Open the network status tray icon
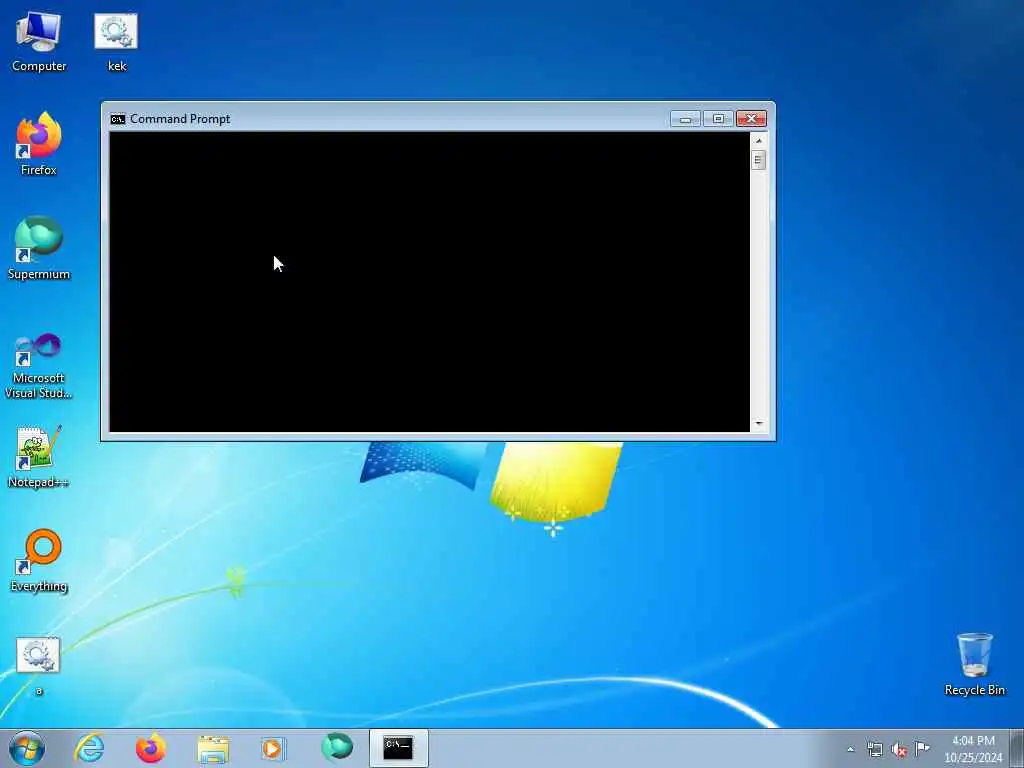This screenshot has width=1024, height=768. (874, 749)
